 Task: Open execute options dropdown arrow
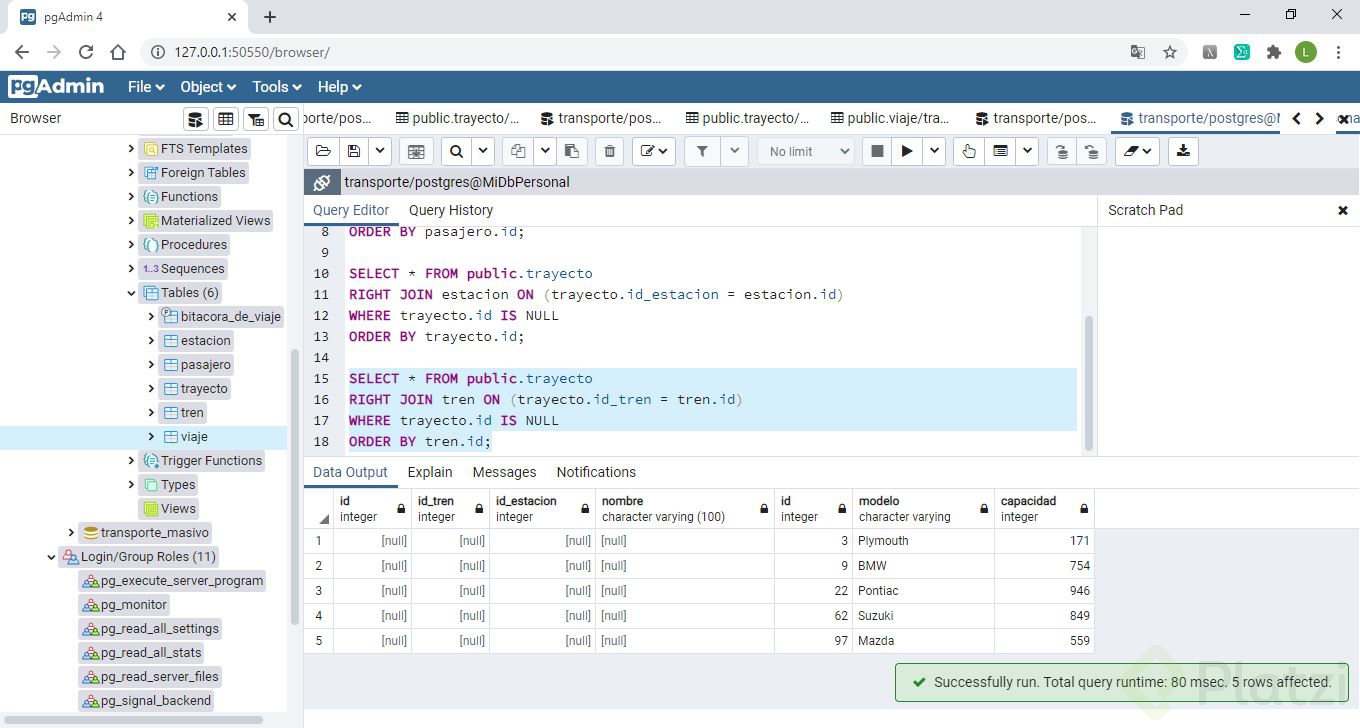tap(934, 151)
